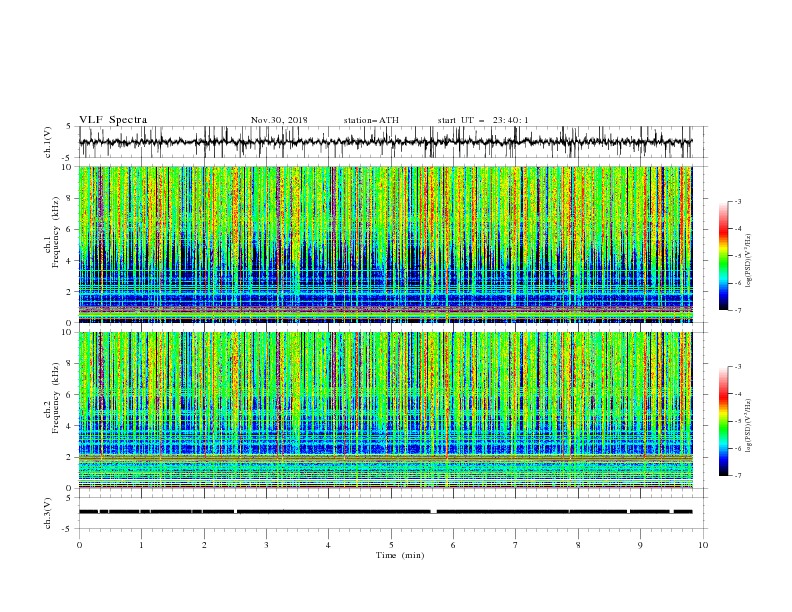Click the "-3" label on ch.1 color bar
Screen dimensions: 792x612
(x=738, y=201)
